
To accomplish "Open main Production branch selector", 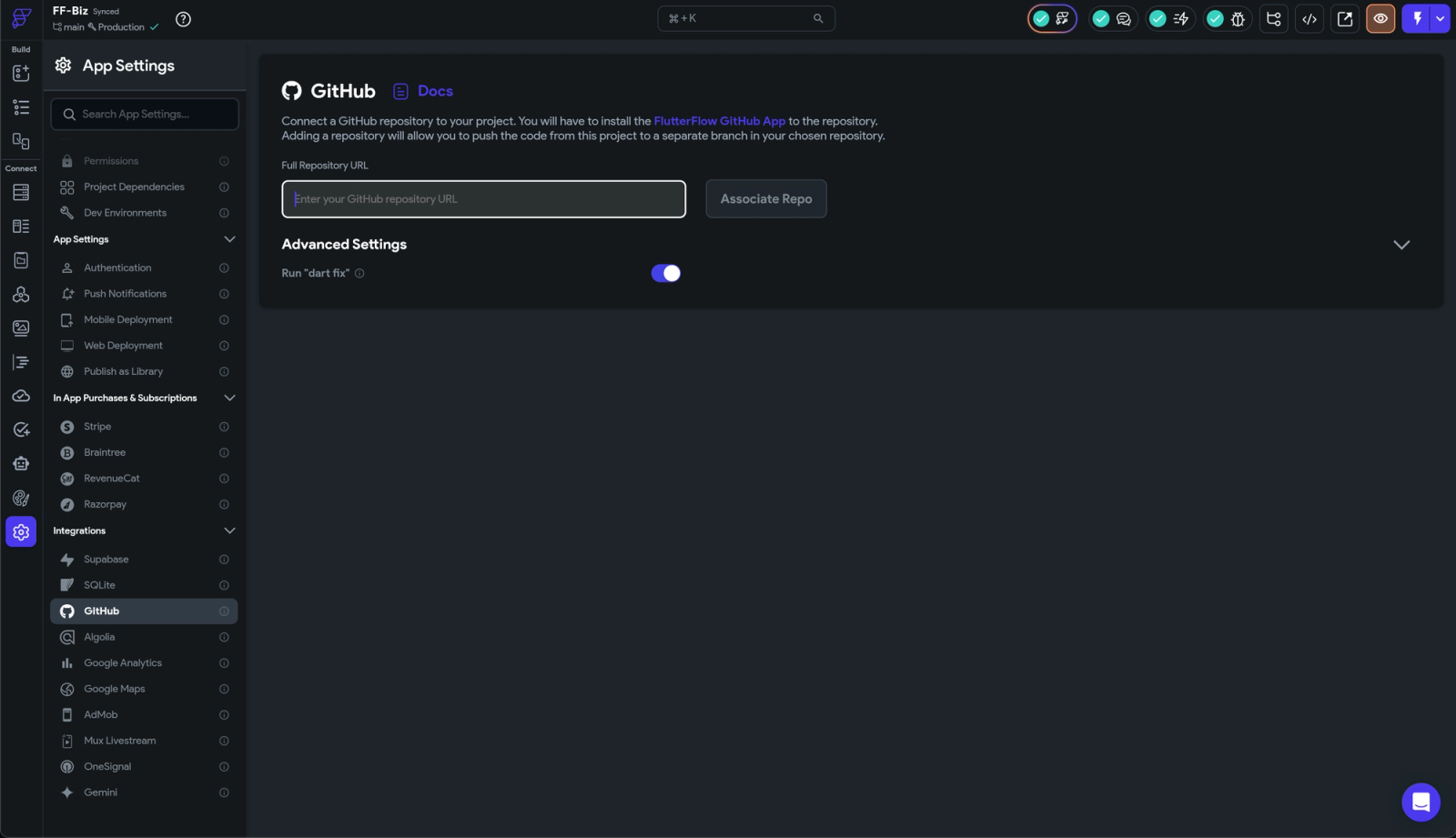I will click(106, 27).
